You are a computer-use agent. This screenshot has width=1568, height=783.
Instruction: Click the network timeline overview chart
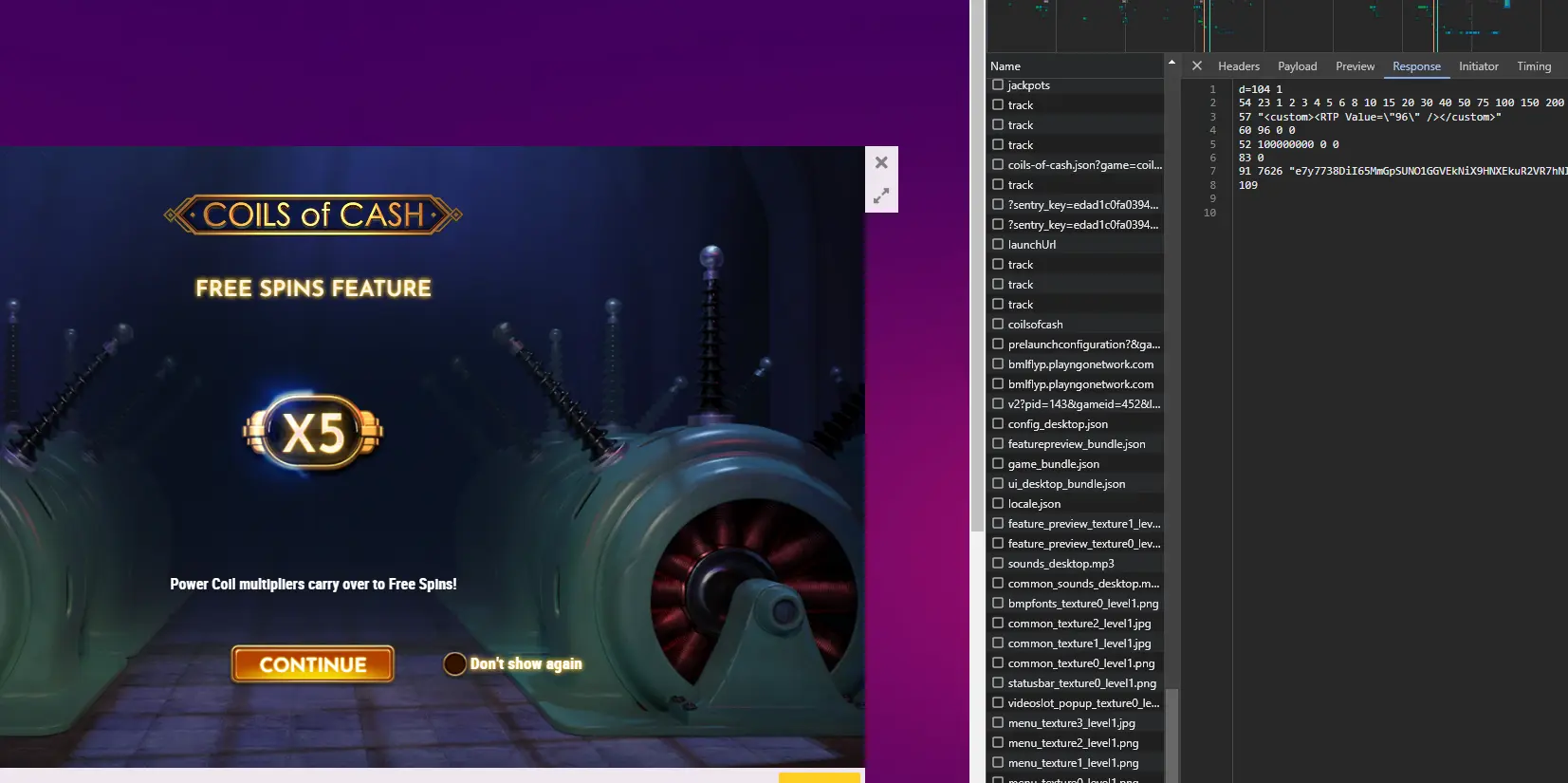click(1277, 26)
